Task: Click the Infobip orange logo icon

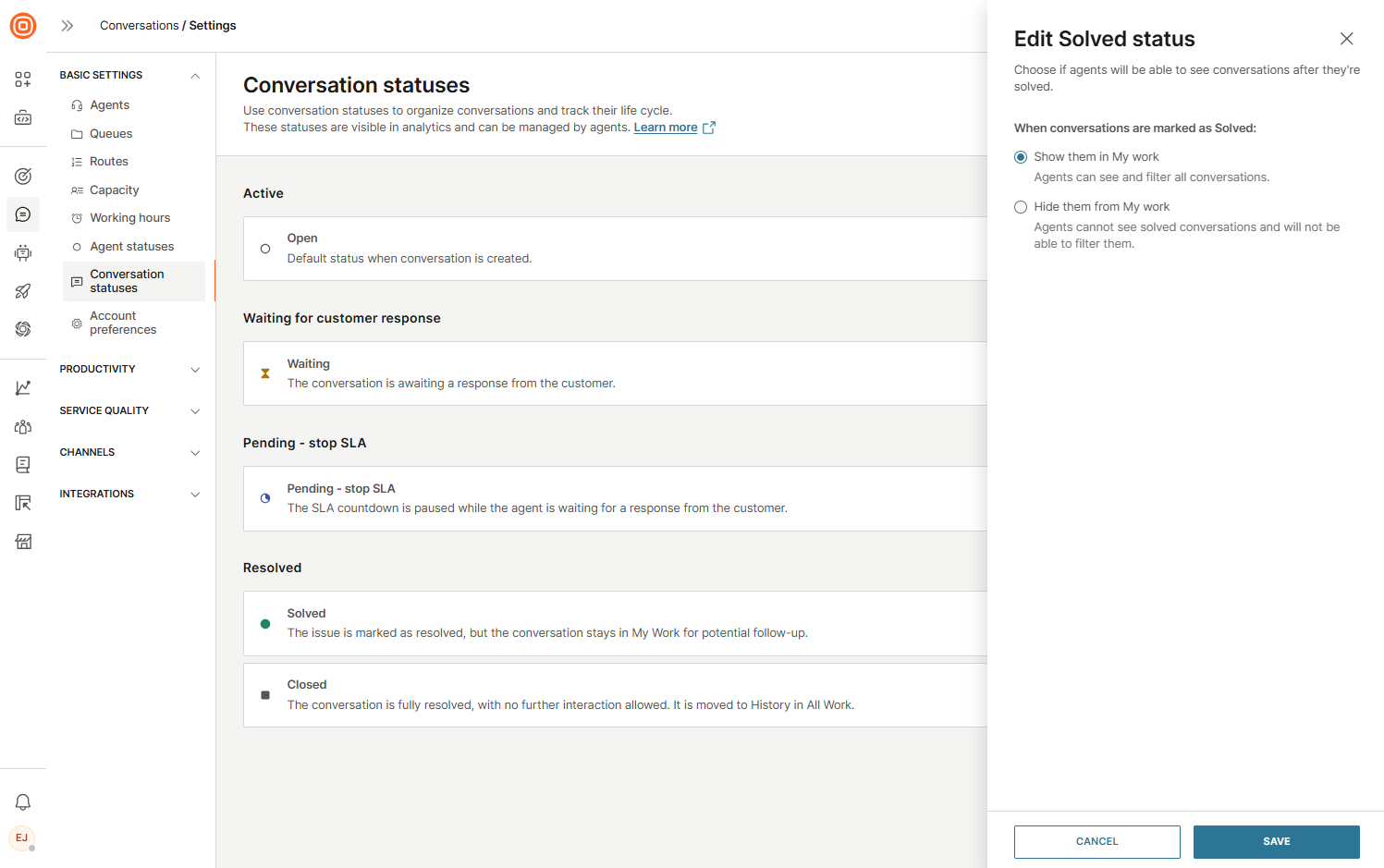Action: (23, 26)
